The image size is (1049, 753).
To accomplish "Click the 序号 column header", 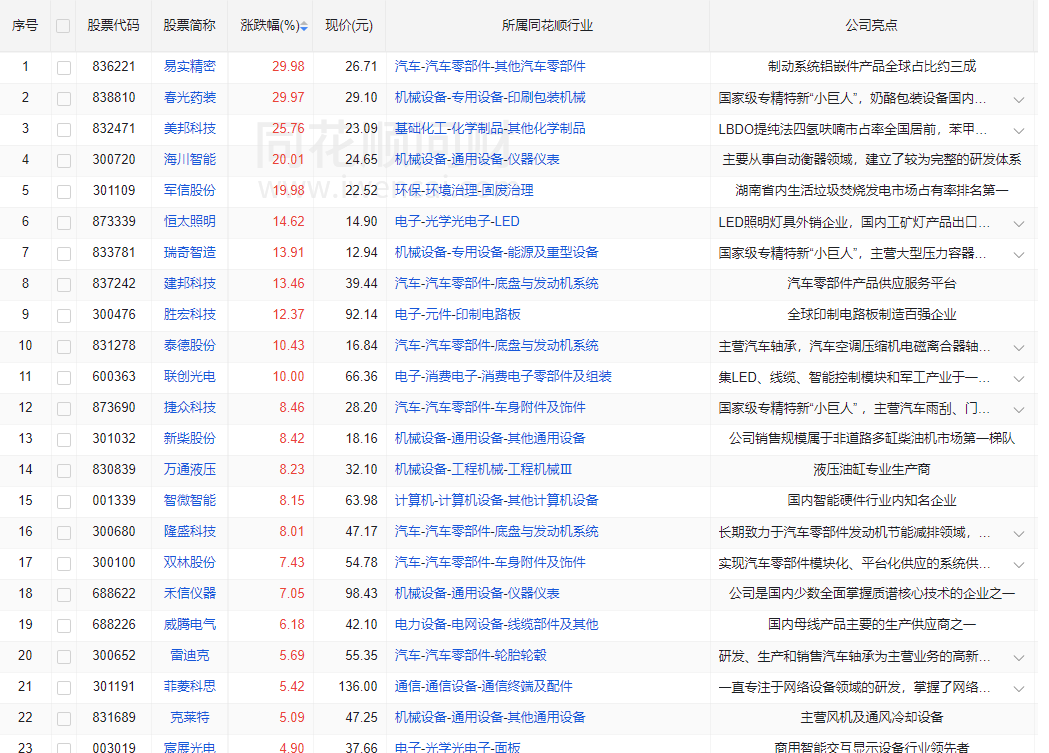I will [x=25, y=25].
